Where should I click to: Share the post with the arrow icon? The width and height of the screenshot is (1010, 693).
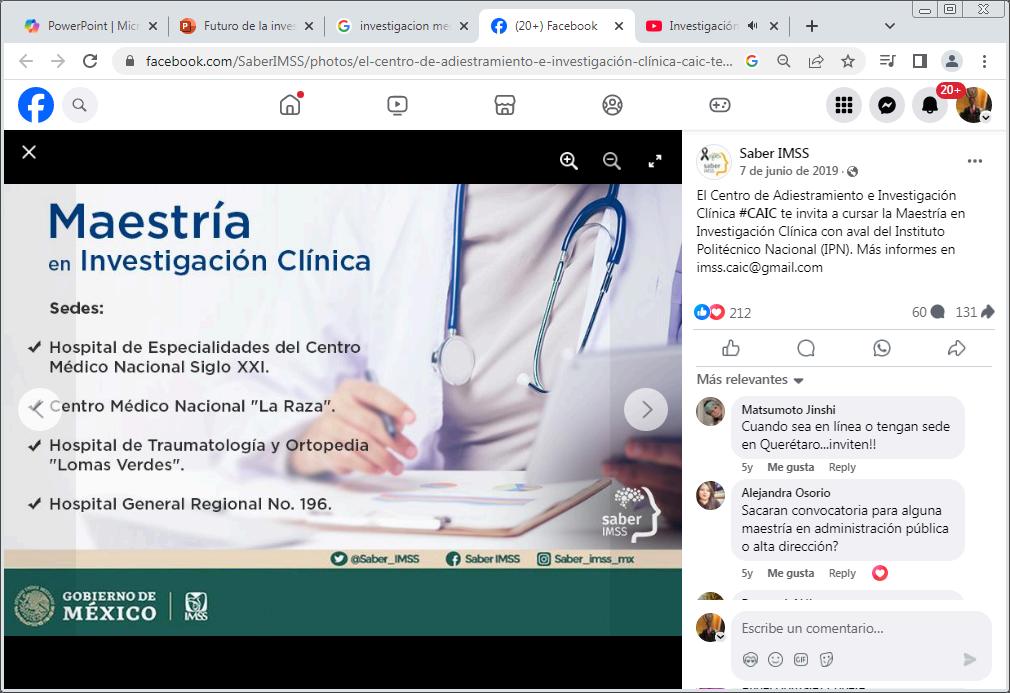coord(957,348)
